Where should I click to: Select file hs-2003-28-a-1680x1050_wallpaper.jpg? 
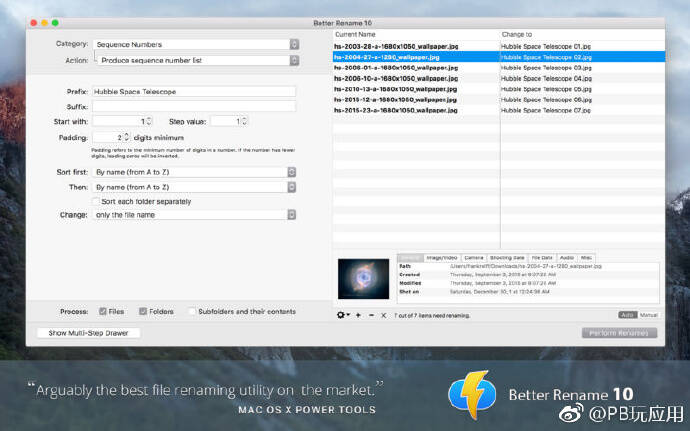396,46
